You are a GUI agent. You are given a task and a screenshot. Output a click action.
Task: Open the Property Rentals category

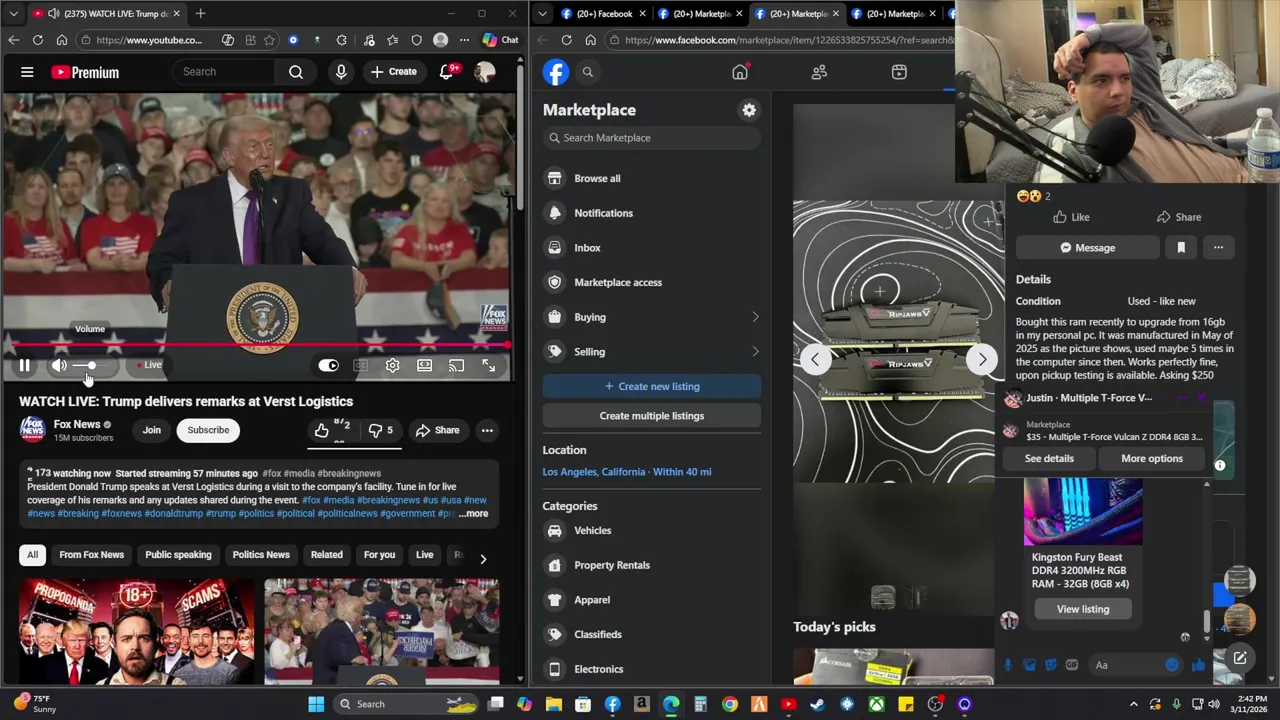[651, 565]
